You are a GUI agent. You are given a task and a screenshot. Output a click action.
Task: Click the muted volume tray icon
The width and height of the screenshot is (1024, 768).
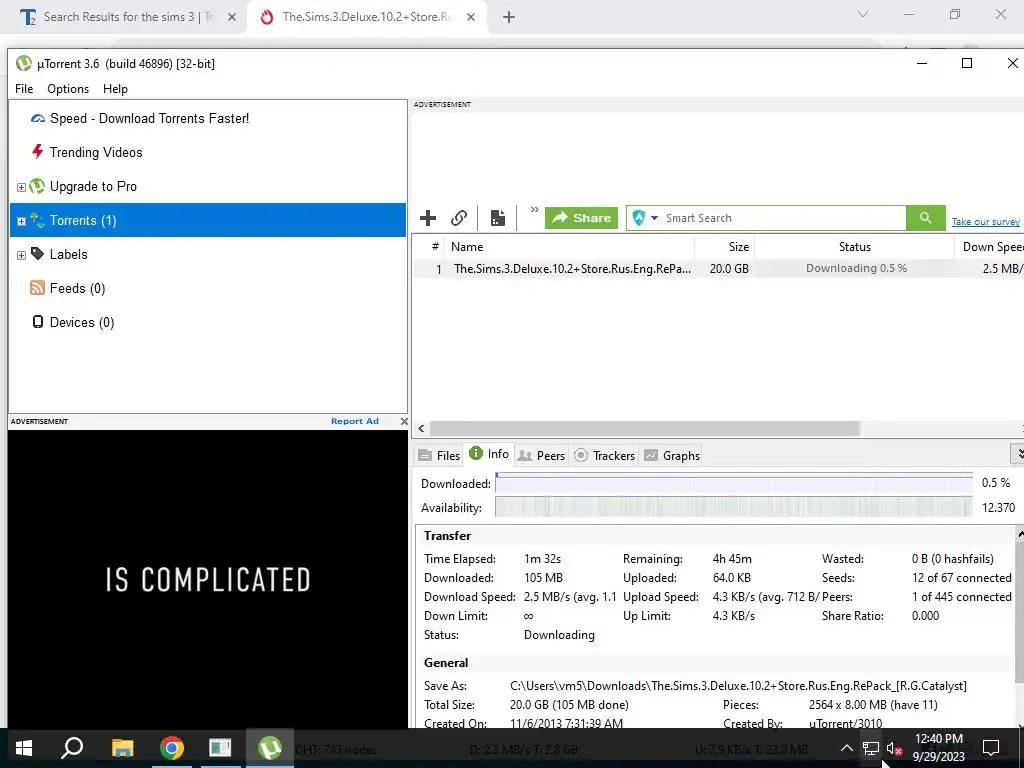(x=894, y=748)
